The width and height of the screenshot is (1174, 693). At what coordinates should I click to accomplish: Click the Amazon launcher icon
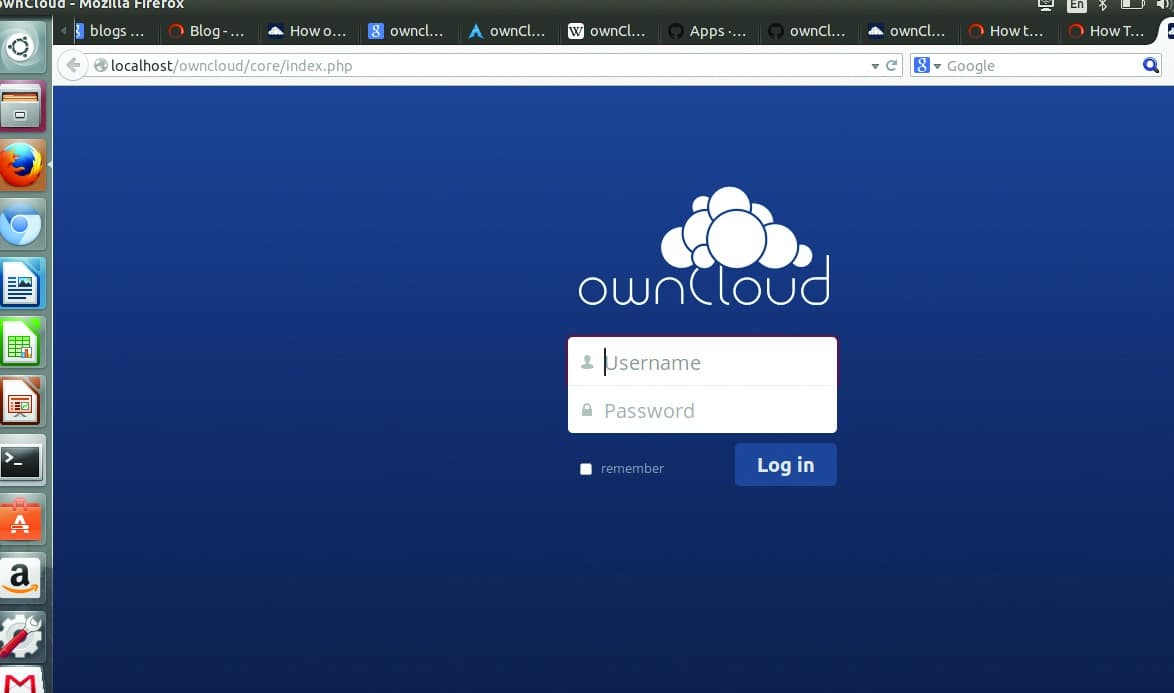pos(21,577)
